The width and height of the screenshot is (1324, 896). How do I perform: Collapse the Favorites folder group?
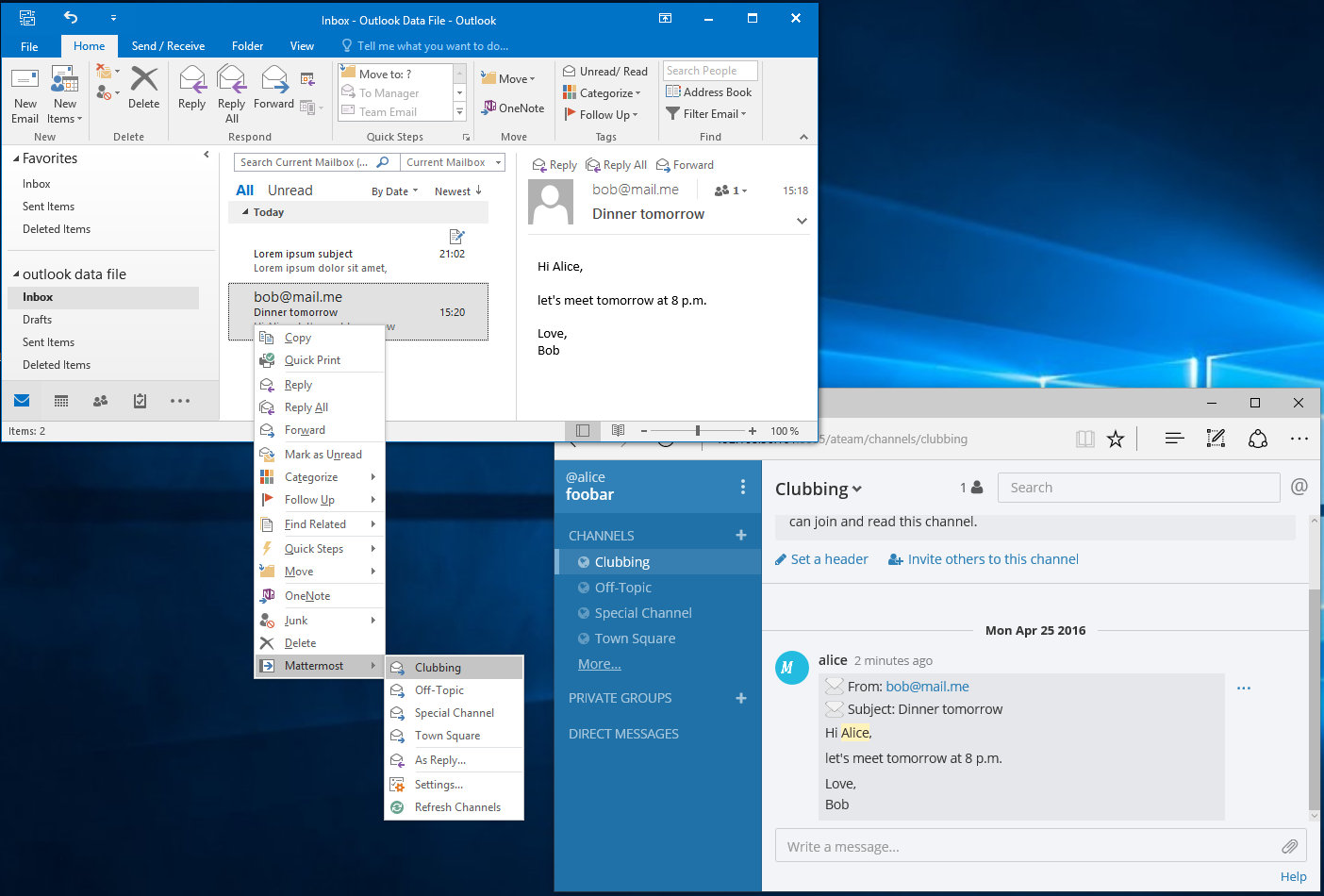tap(16, 158)
